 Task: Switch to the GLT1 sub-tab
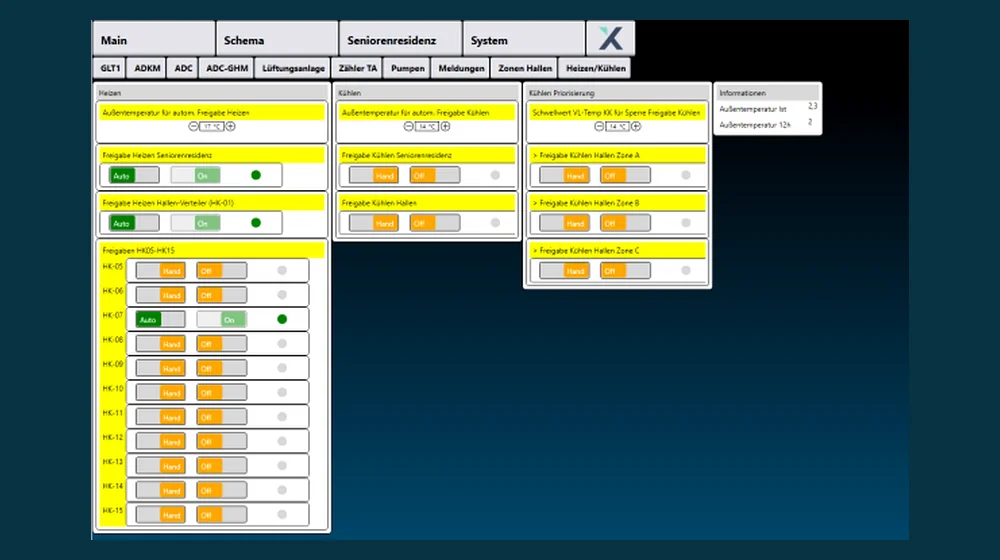click(110, 68)
